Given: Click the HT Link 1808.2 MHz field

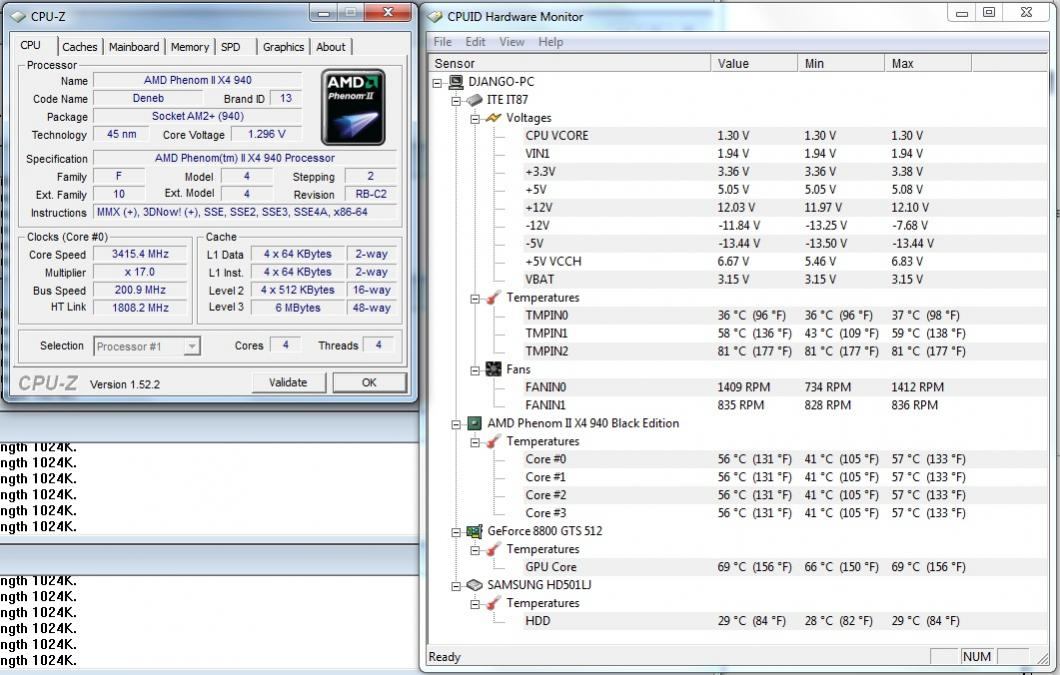Looking at the screenshot, I should click(x=140, y=308).
